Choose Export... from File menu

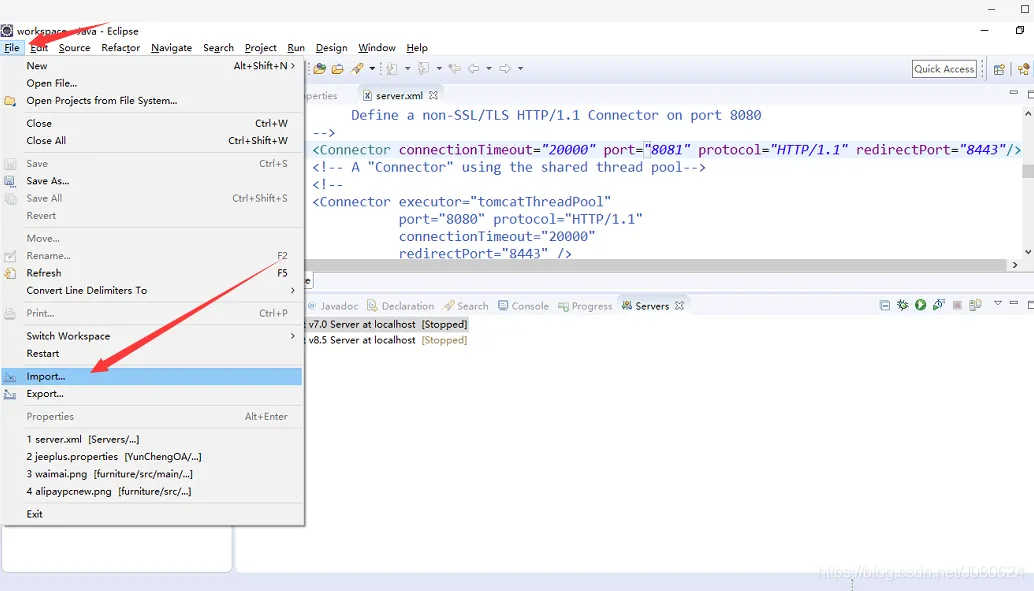(152, 394)
